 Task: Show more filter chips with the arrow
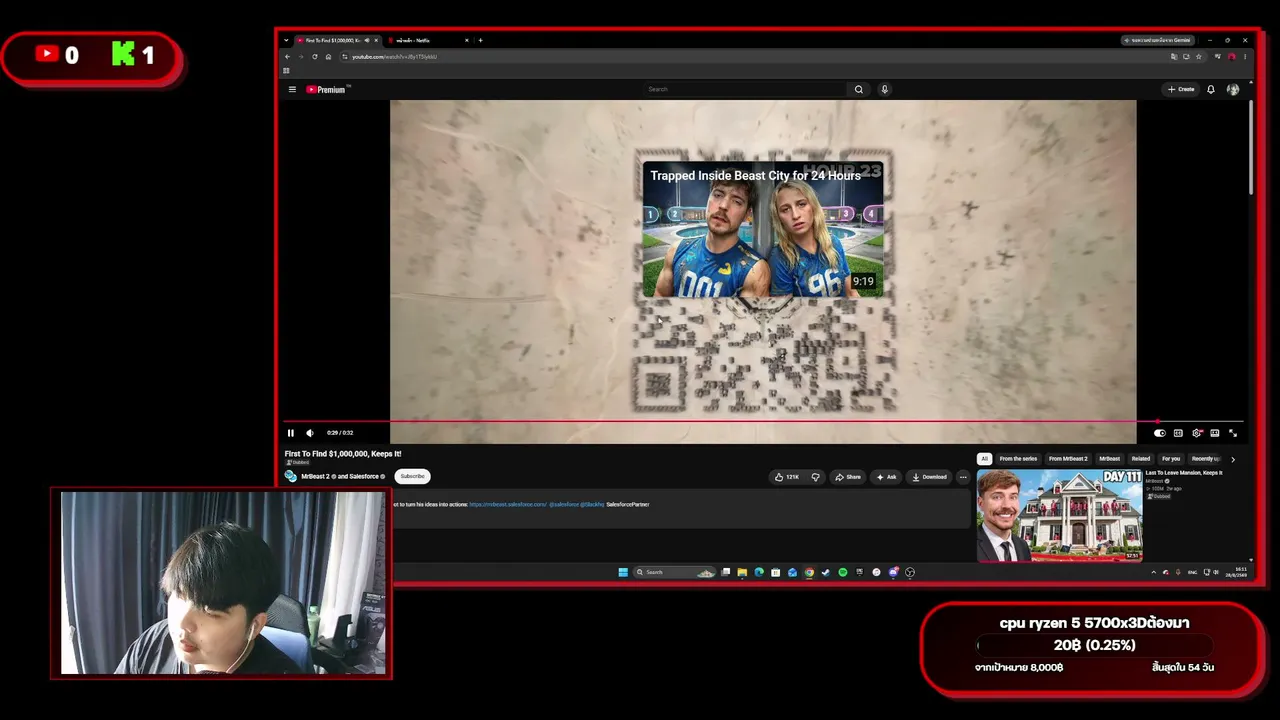(1232, 459)
